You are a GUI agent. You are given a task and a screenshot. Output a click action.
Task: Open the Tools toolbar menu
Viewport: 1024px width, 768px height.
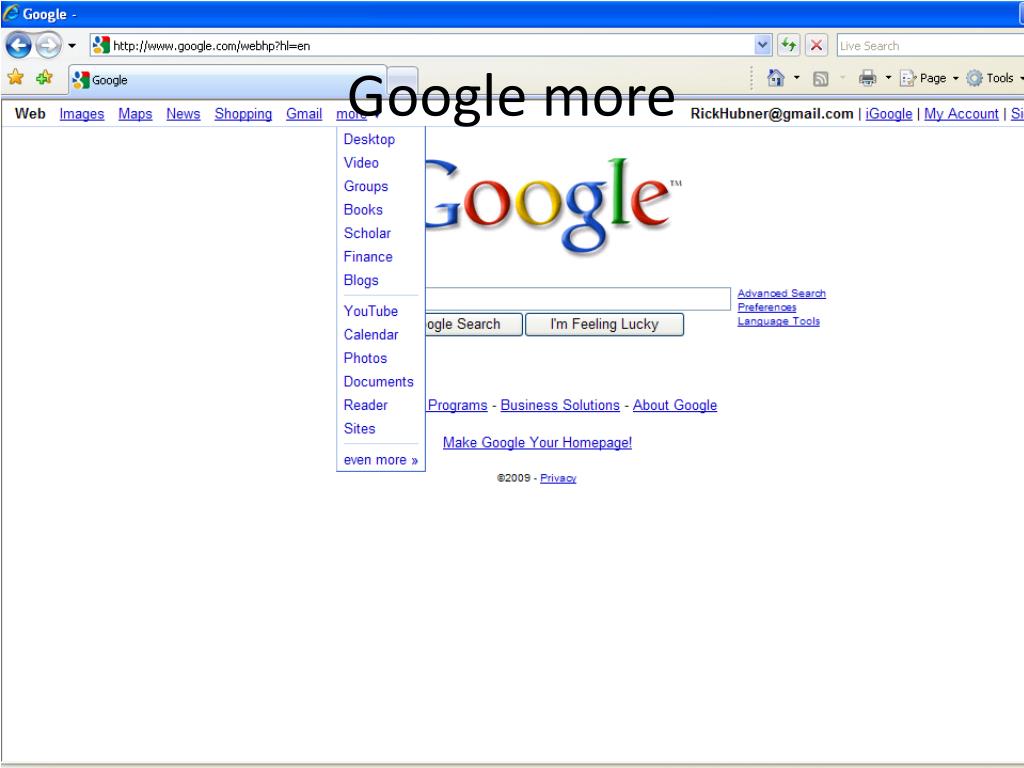pyautogui.click(x=994, y=78)
